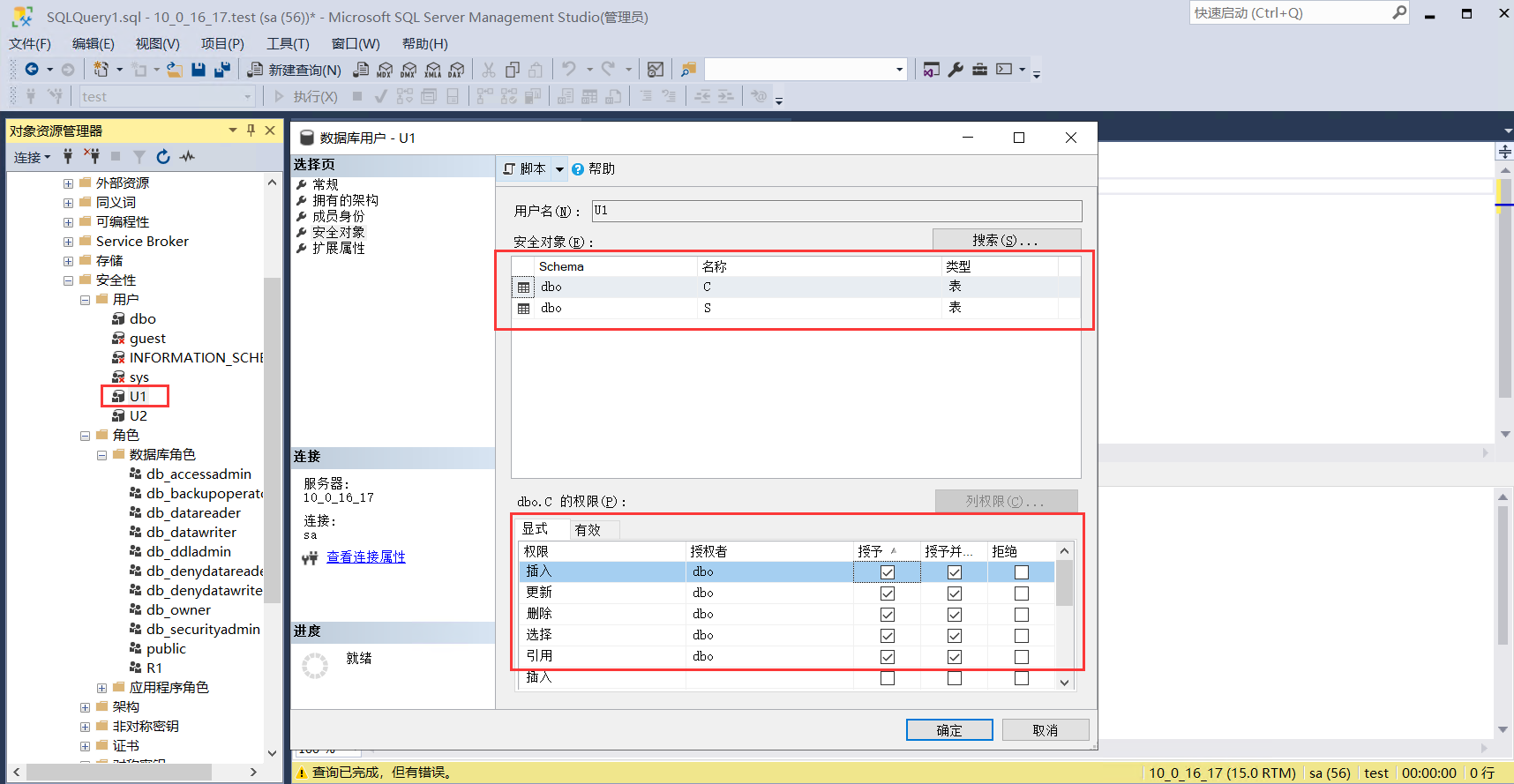Click the help question mark icon

click(x=577, y=169)
